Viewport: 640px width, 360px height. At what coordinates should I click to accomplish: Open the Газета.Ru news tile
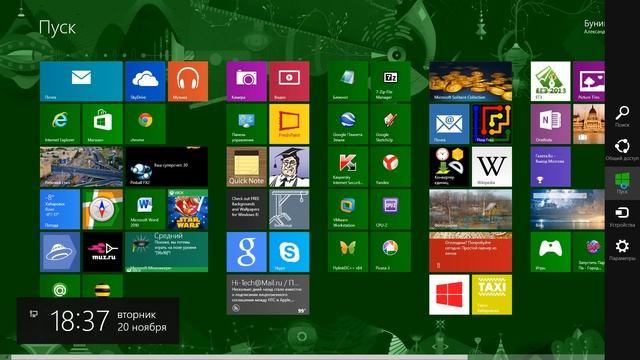(x=551, y=167)
